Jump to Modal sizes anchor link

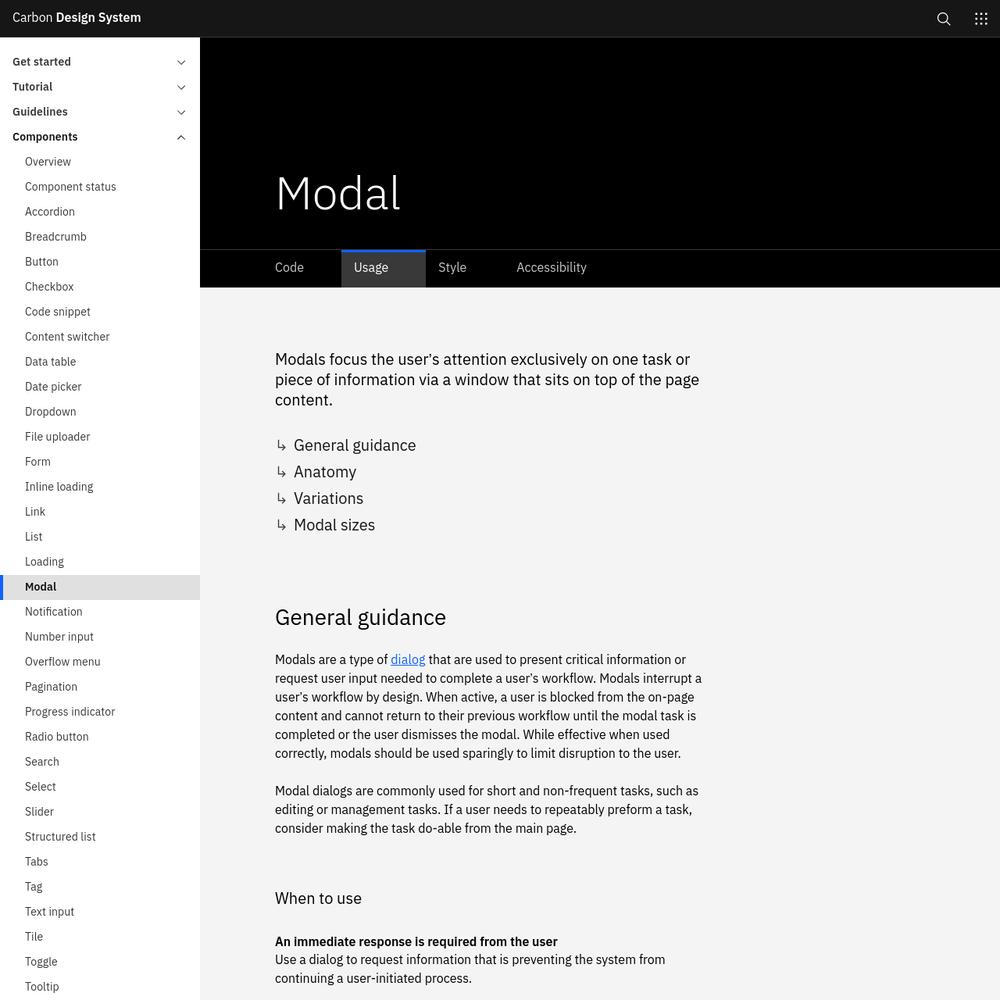[334, 525]
